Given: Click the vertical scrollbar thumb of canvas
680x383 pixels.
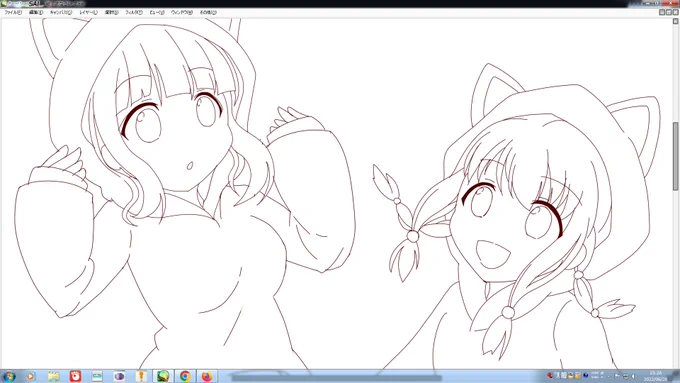Looking at the screenshot, I should click(676, 156).
